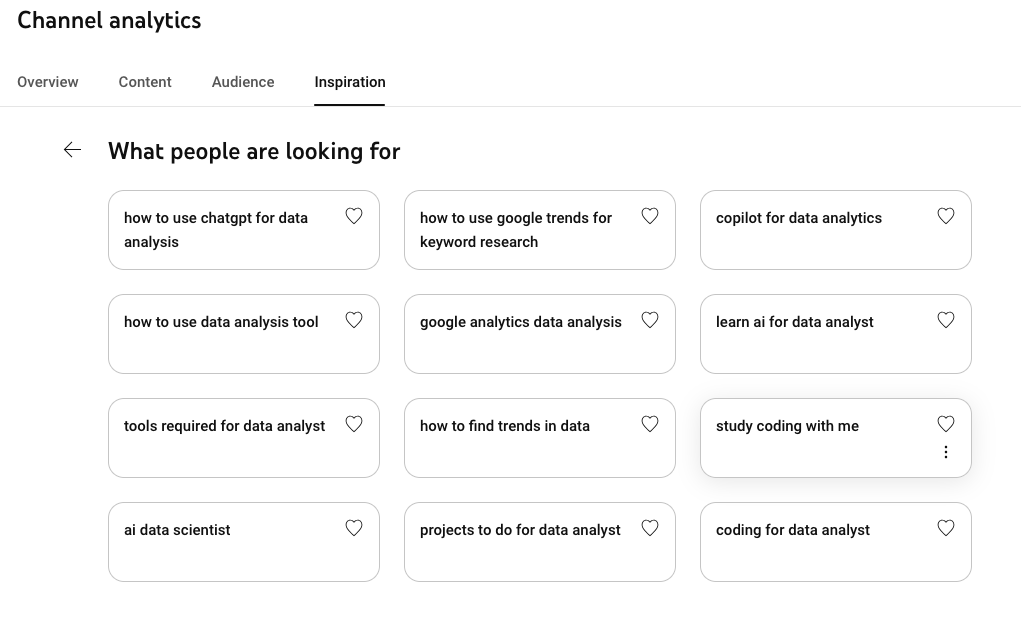Save 'coding for data analyst' with its heart

(946, 528)
